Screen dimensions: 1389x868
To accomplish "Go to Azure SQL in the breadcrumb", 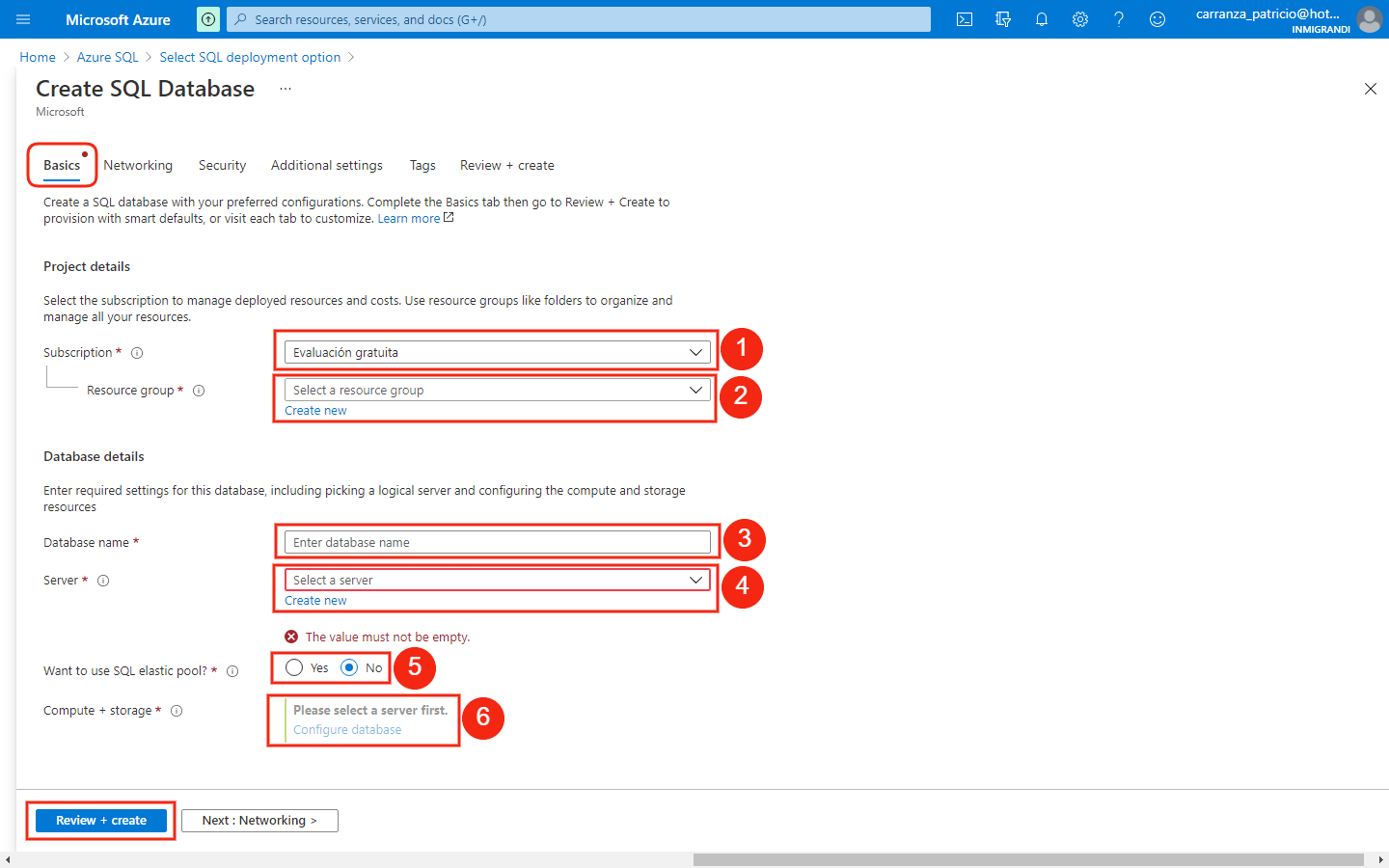I will [108, 58].
